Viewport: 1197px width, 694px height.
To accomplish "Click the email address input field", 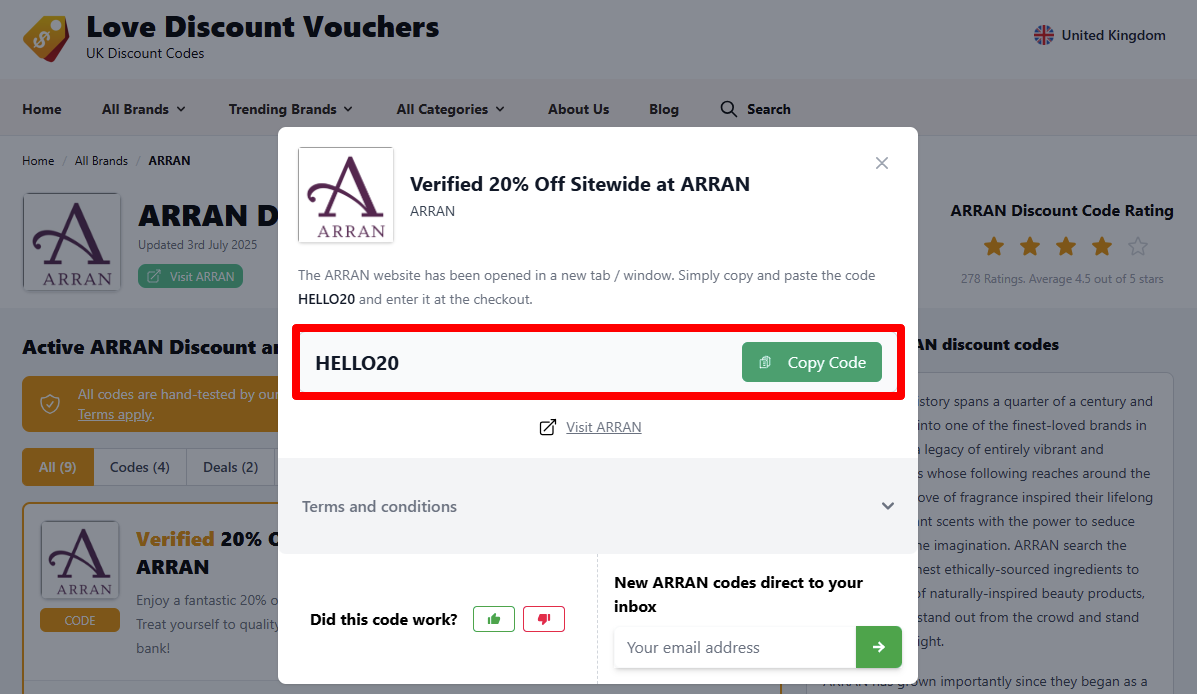I will [735, 647].
